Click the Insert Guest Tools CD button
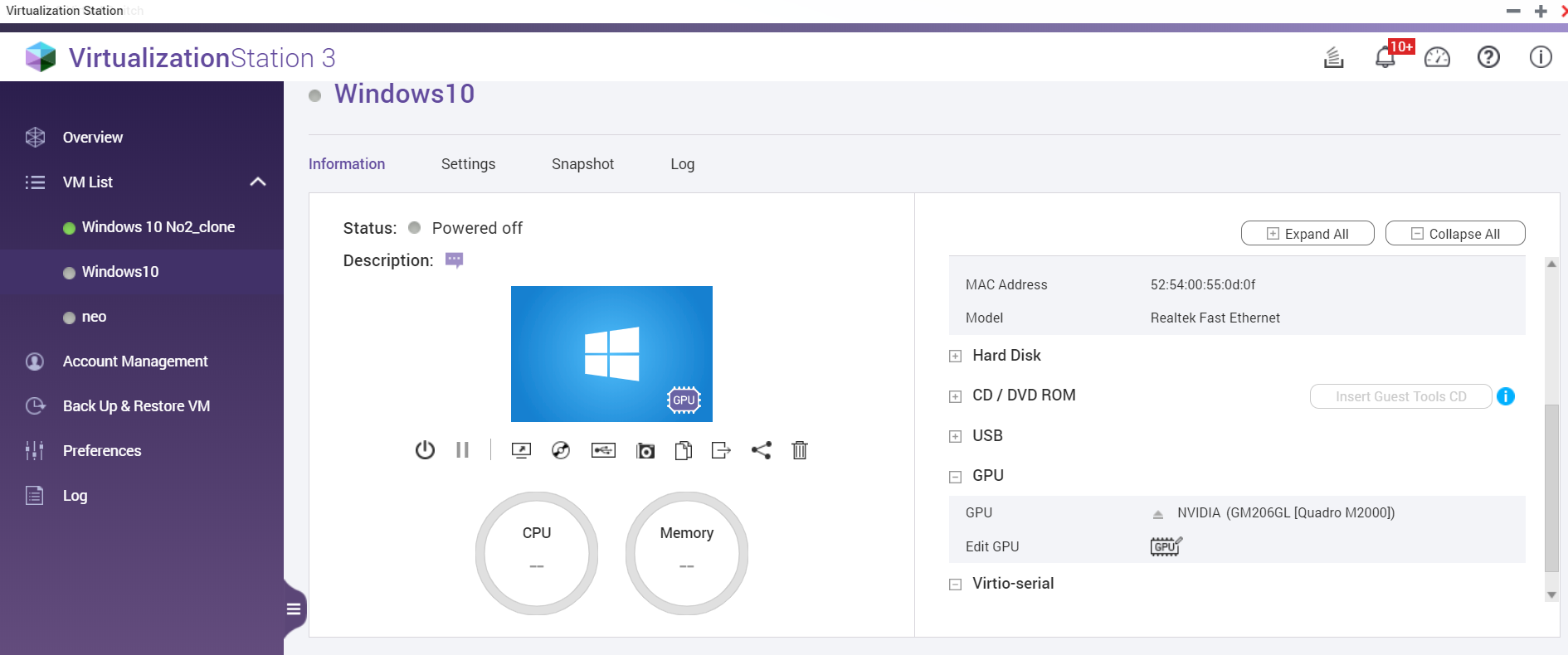The width and height of the screenshot is (1568, 655). [x=1400, y=396]
